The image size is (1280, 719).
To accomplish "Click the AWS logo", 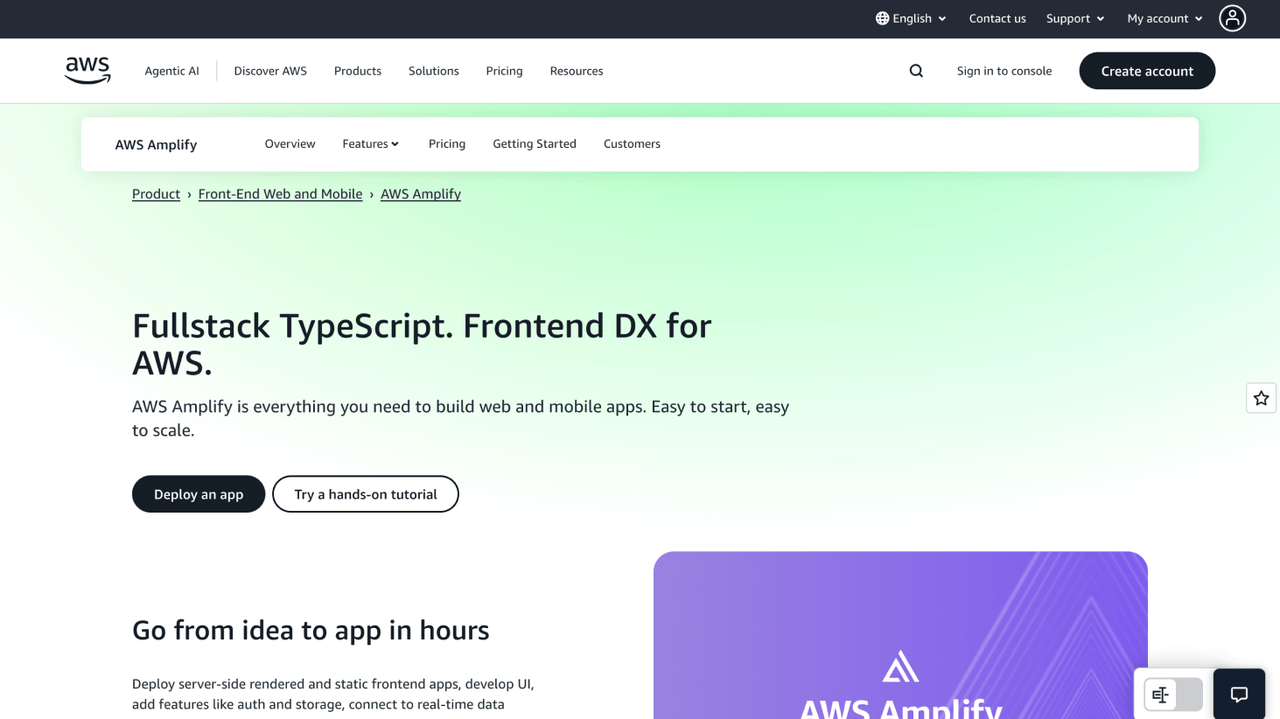I will coord(87,70).
